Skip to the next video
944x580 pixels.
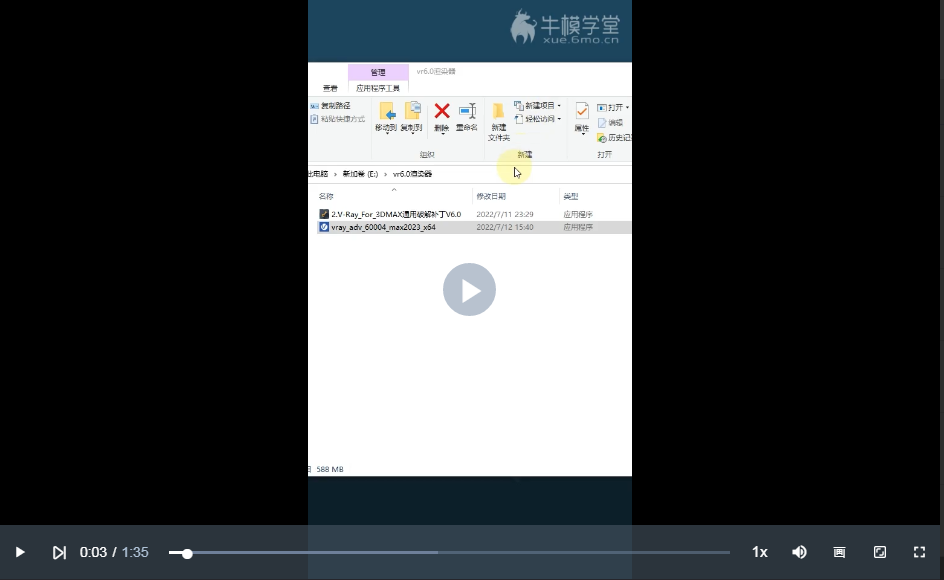59,552
